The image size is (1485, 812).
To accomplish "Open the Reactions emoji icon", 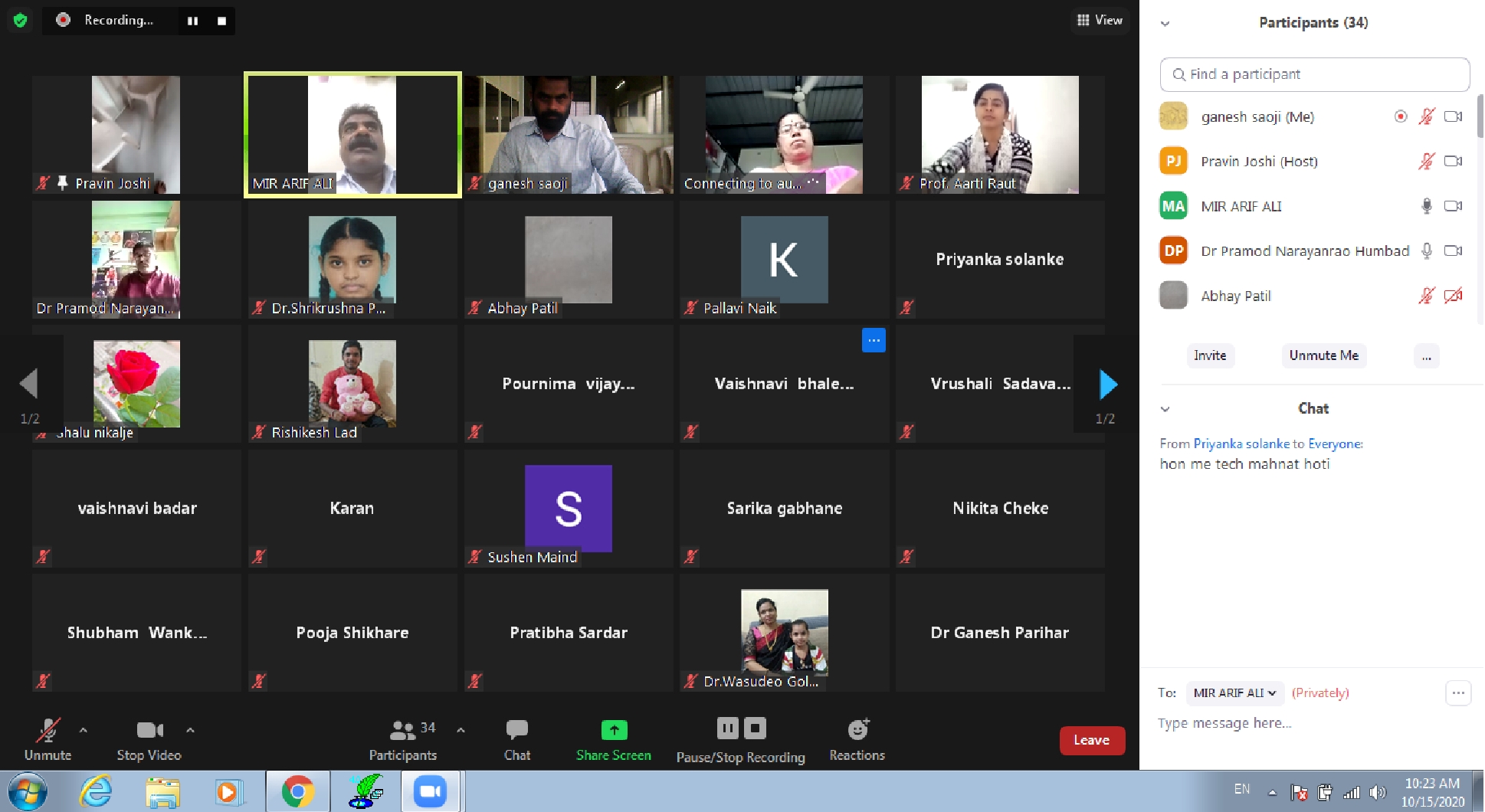I will [x=857, y=729].
